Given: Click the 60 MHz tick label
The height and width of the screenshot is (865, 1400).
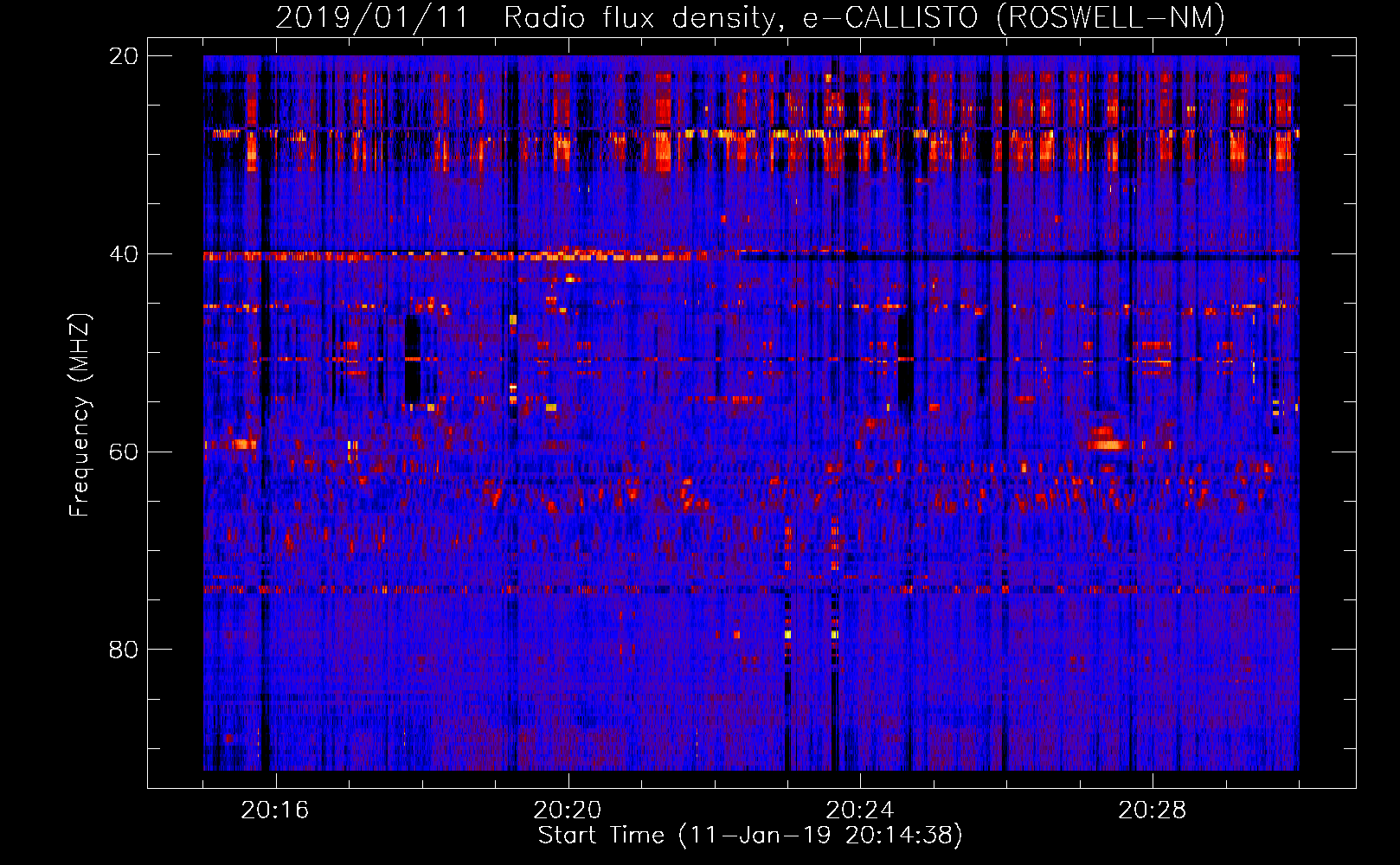Looking at the screenshot, I should click(124, 452).
